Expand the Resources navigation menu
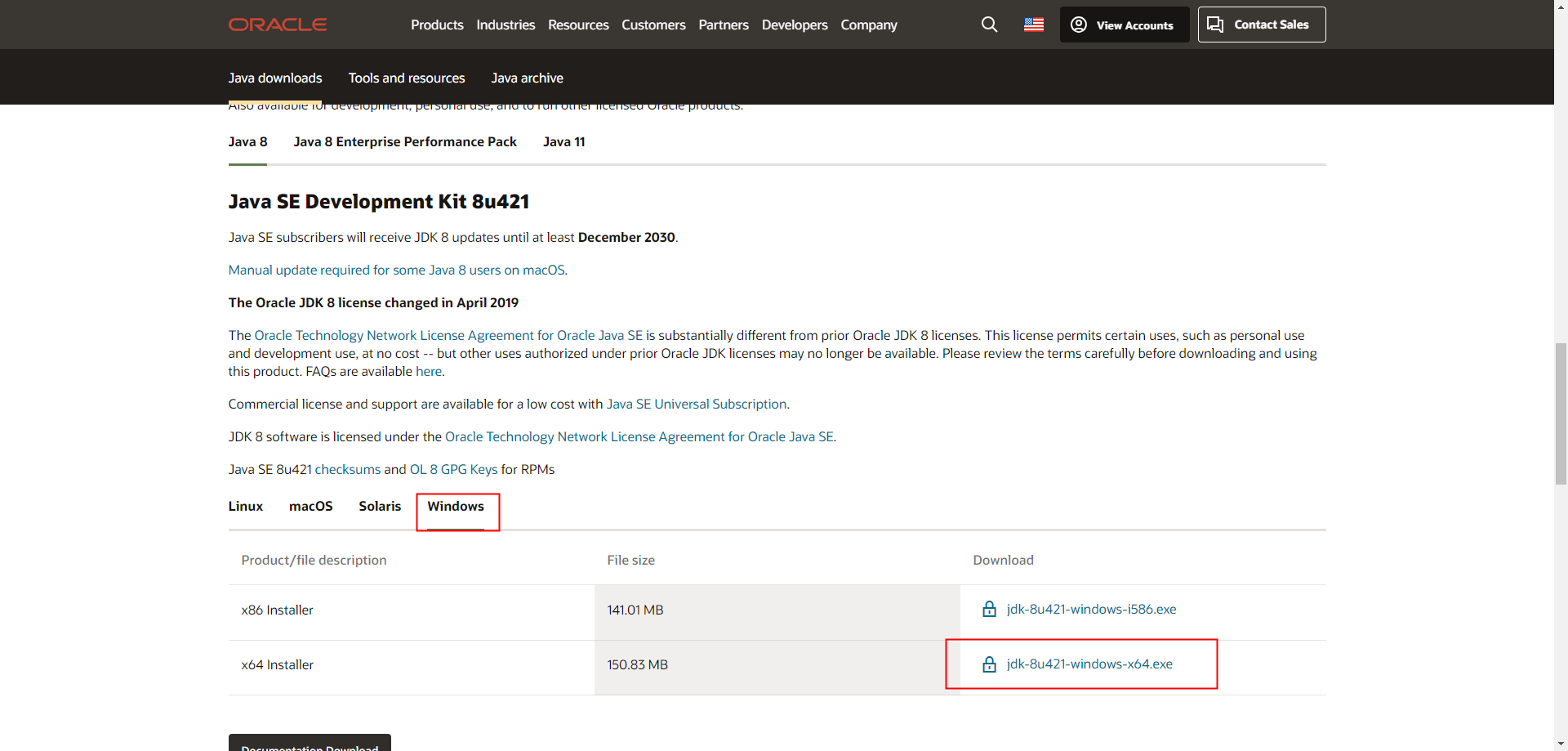This screenshot has height=751, width=1568. click(x=578, y=25)
